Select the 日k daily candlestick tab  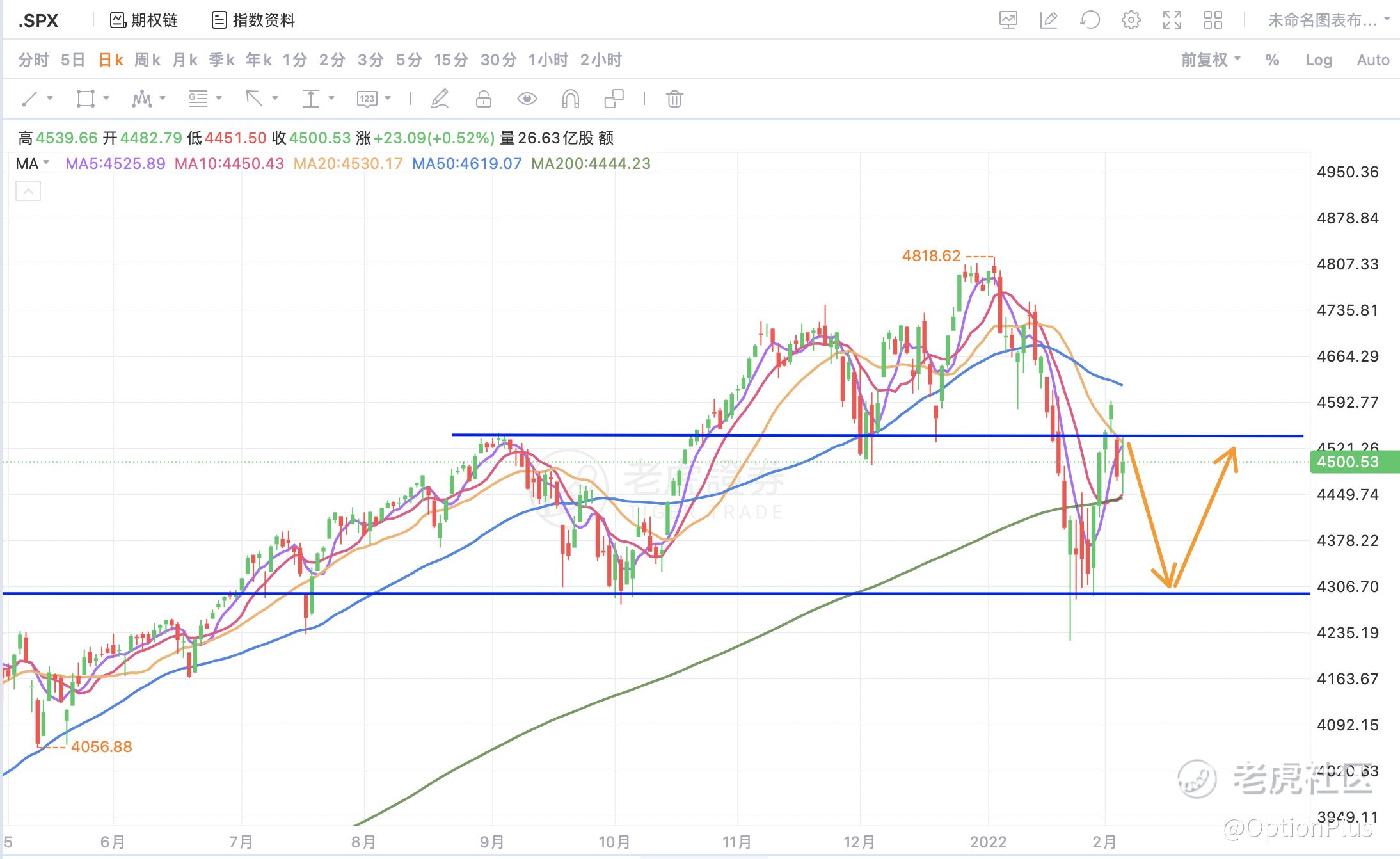111,60
